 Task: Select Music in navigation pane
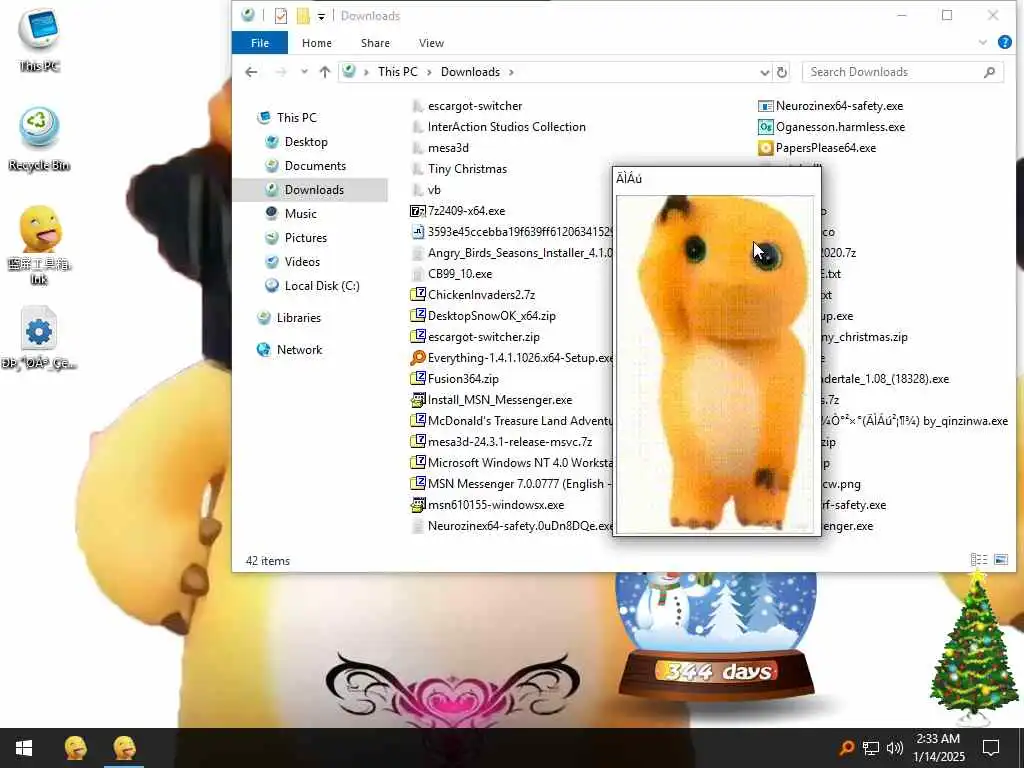(x=300, y=214)
